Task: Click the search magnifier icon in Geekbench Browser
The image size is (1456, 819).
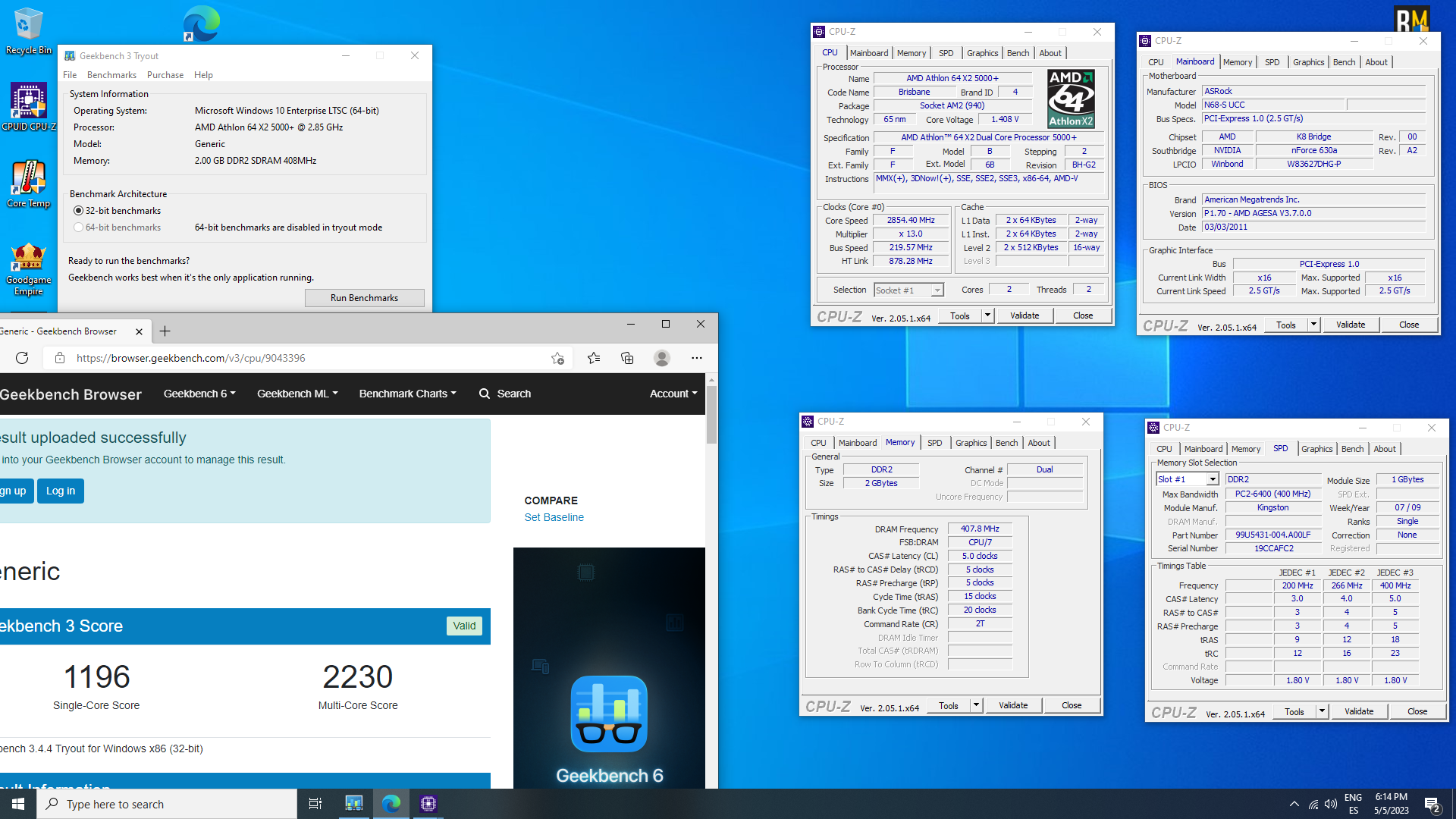Action: pos(485,394)
